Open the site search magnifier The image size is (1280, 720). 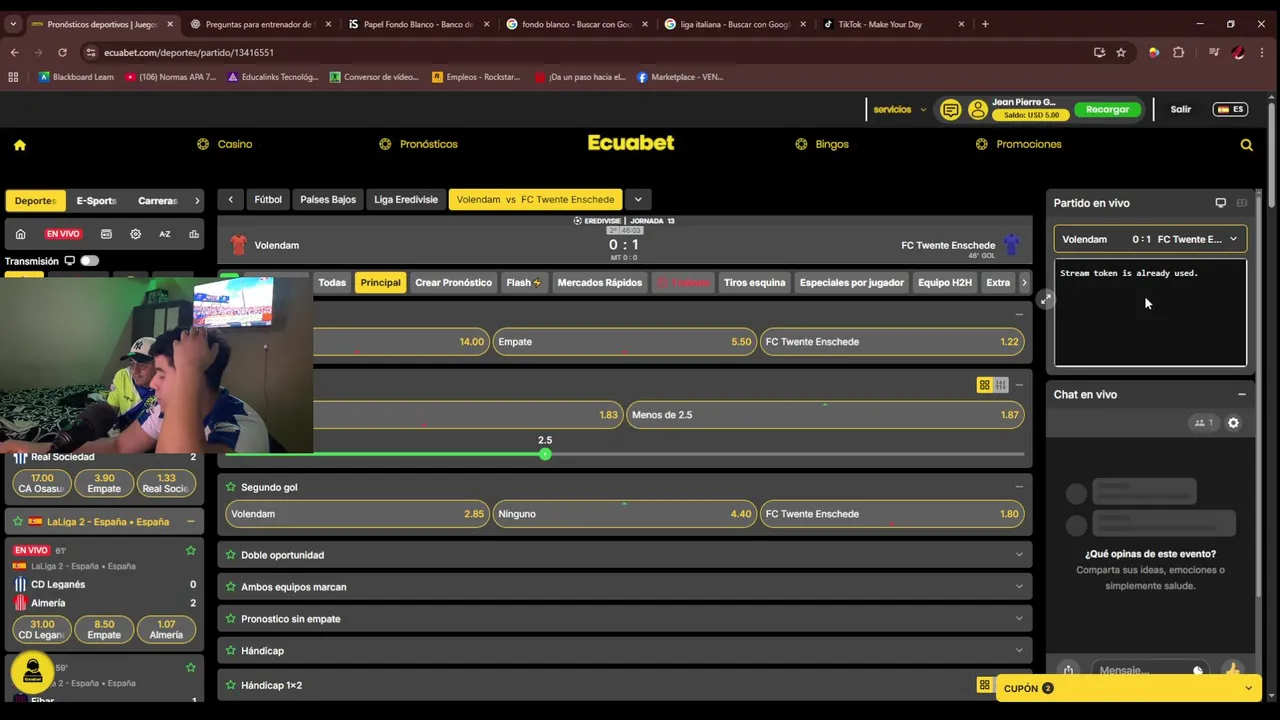1246,145
